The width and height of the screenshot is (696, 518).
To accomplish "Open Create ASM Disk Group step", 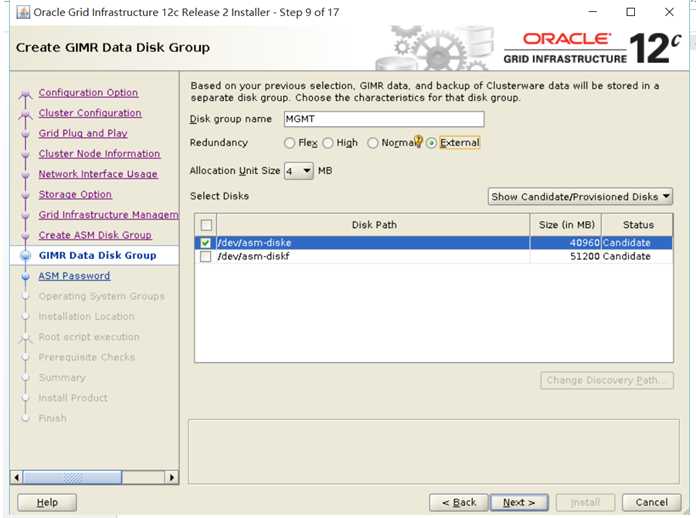I will coord(95,235).
